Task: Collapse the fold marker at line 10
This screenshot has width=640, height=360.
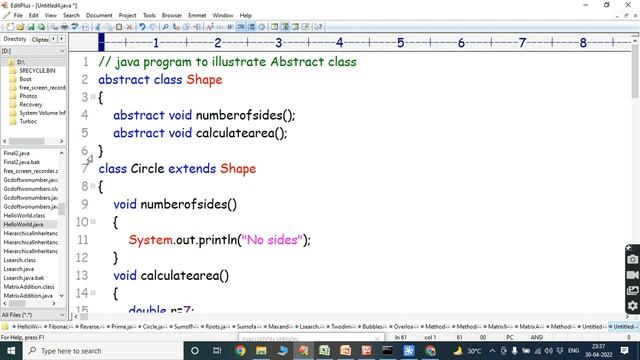Action: click(x=93, y=222)
